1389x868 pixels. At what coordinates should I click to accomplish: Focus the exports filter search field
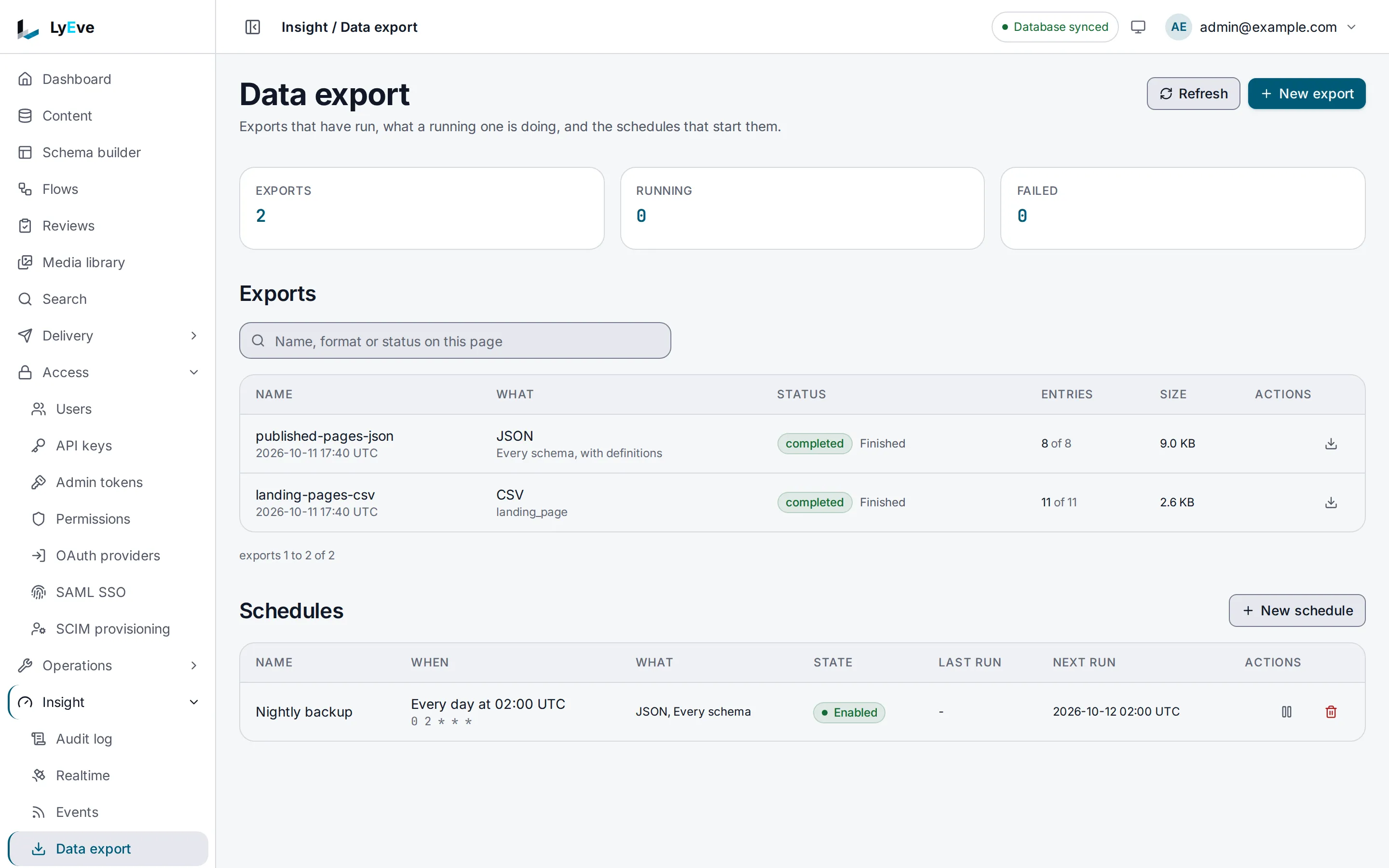click(x=455, y=341)
